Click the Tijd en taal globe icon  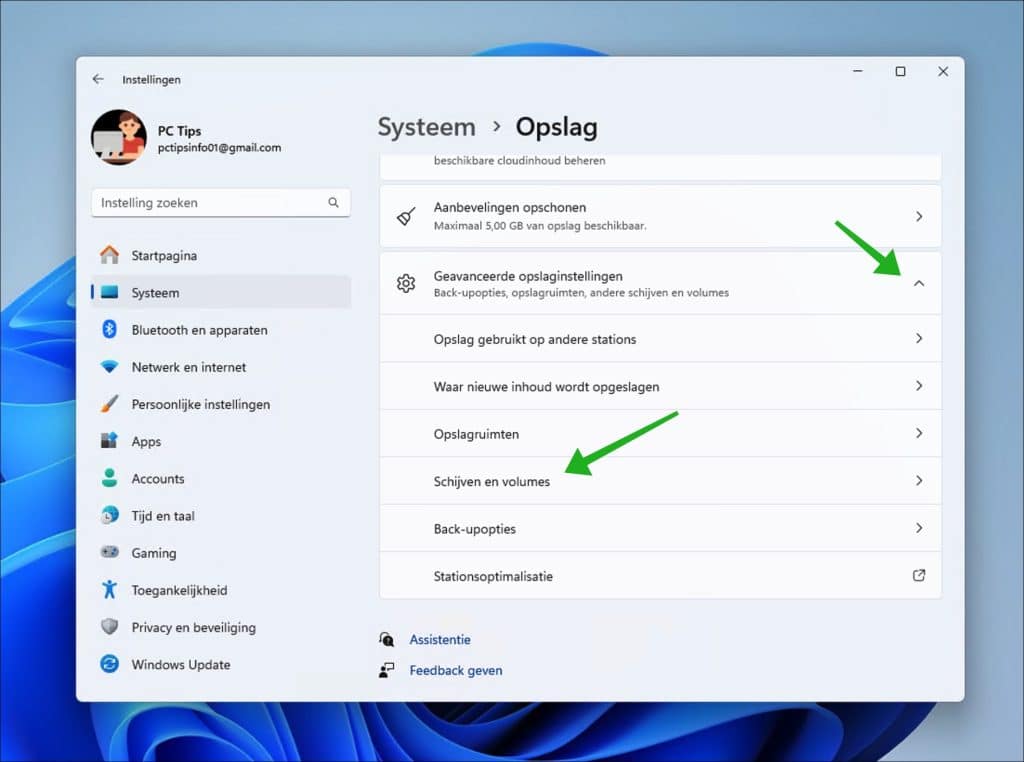[110, 515]
